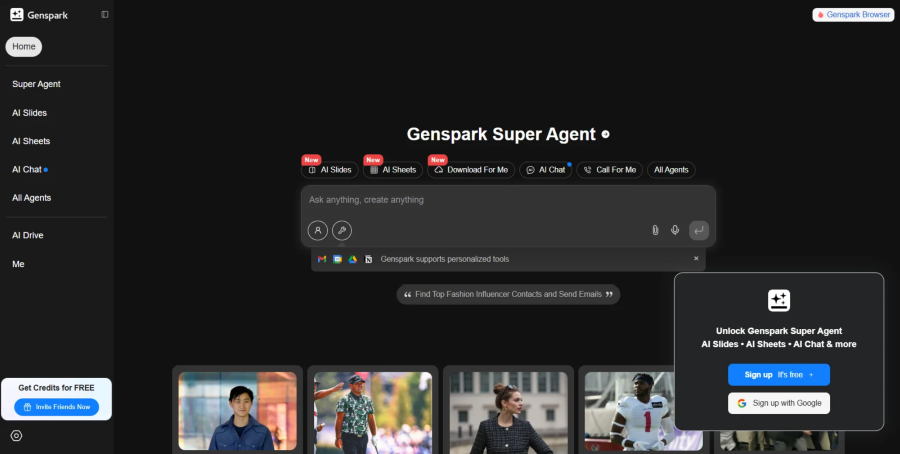900x454 pixels.
Task: Open AI Chat in the sidebar
Action: (x=27, y=169)
